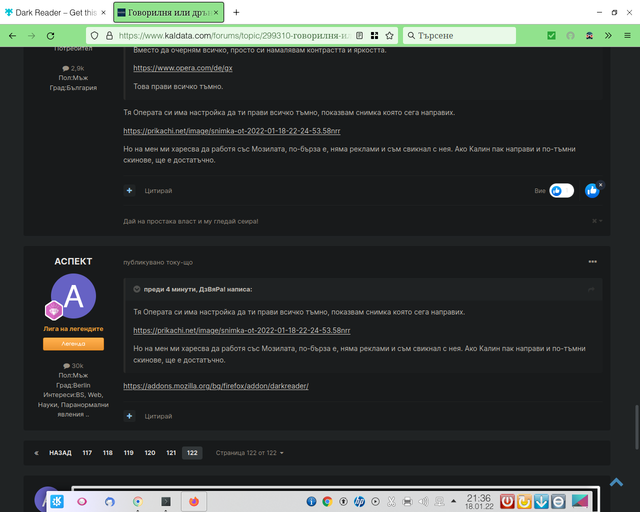The height and width of the screenshot is (512, 640).
Task: Click the clock showing 21:36
Action: (479, 501)
